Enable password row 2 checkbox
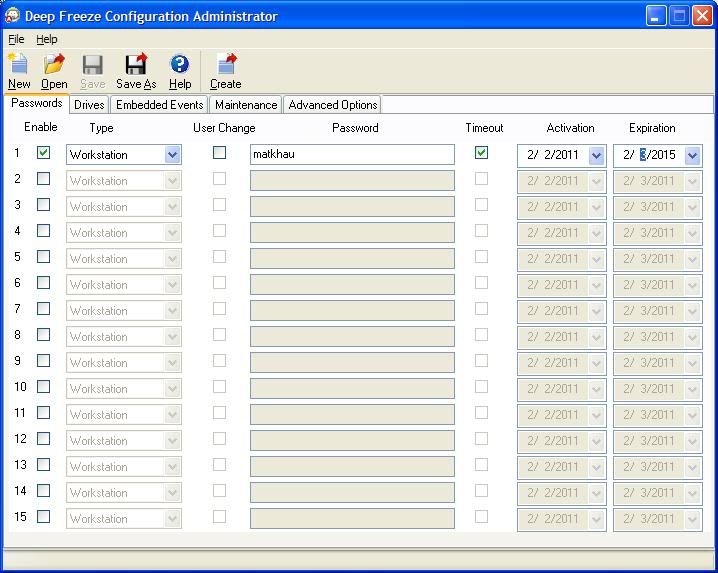The width and height of the screenshot is (718, 573). (x=44, y=179)
